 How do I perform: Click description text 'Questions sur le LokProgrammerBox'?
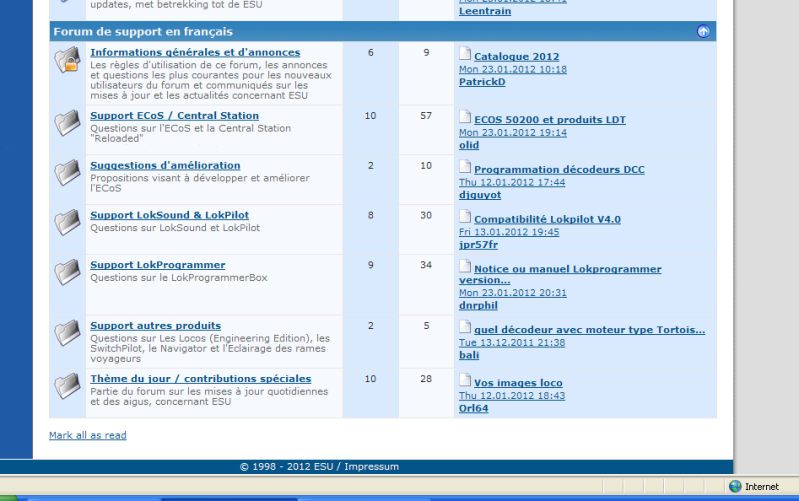(x=179, y=278)
